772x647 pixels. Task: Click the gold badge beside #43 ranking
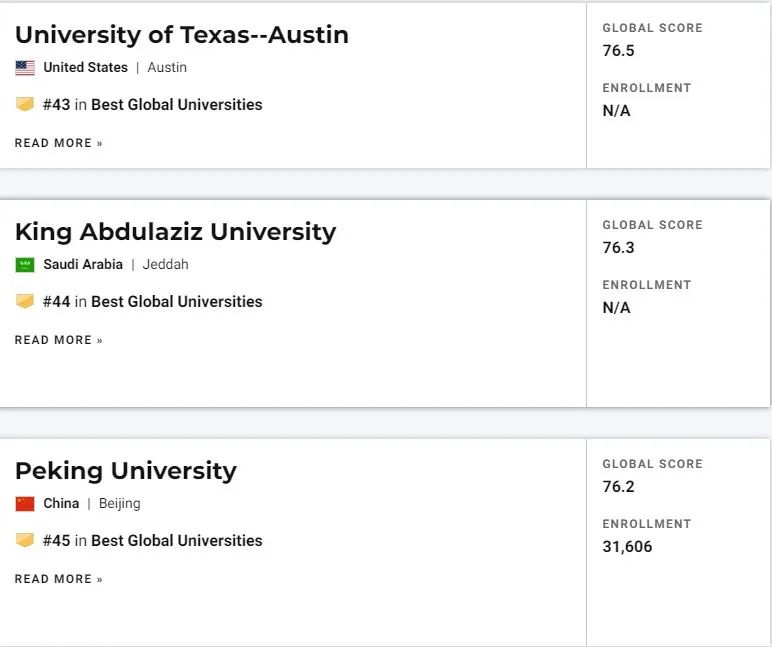pos(25,104)
